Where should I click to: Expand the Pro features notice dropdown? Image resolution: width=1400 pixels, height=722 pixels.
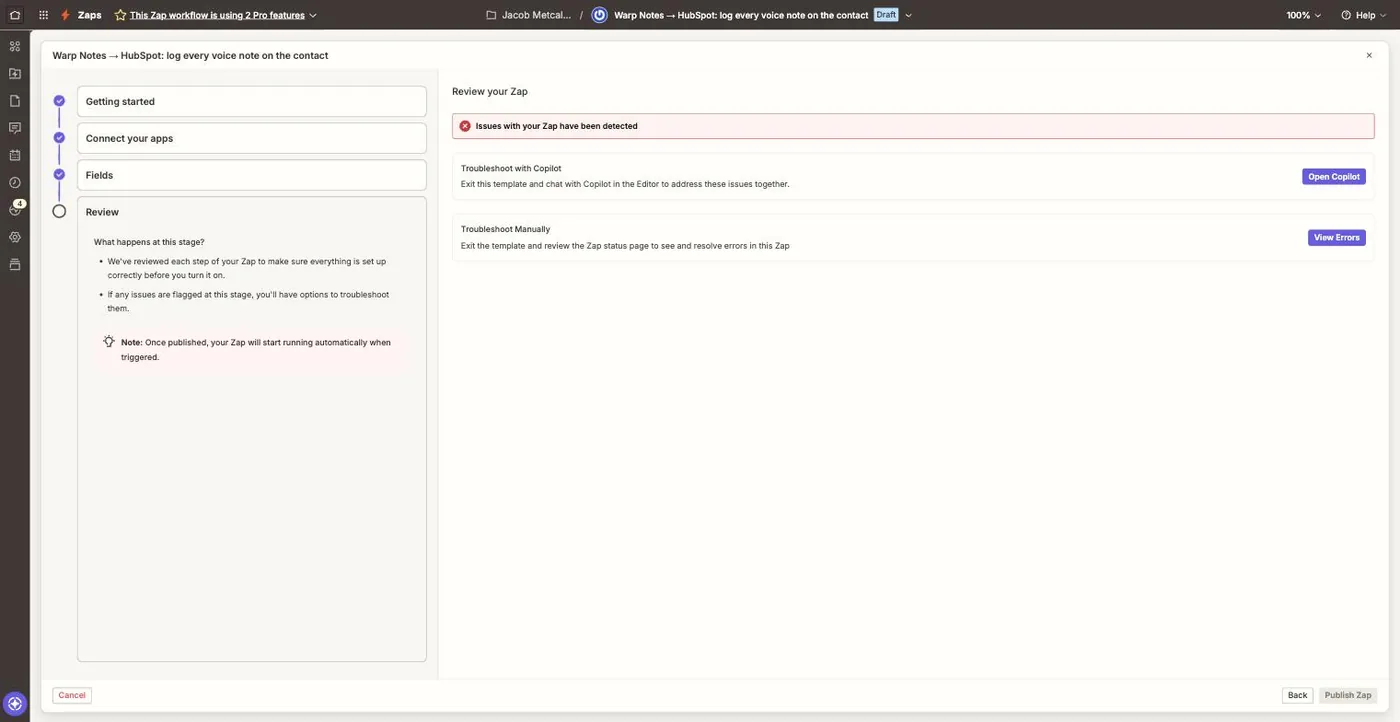pyautogui.click(x=313, y=15)
